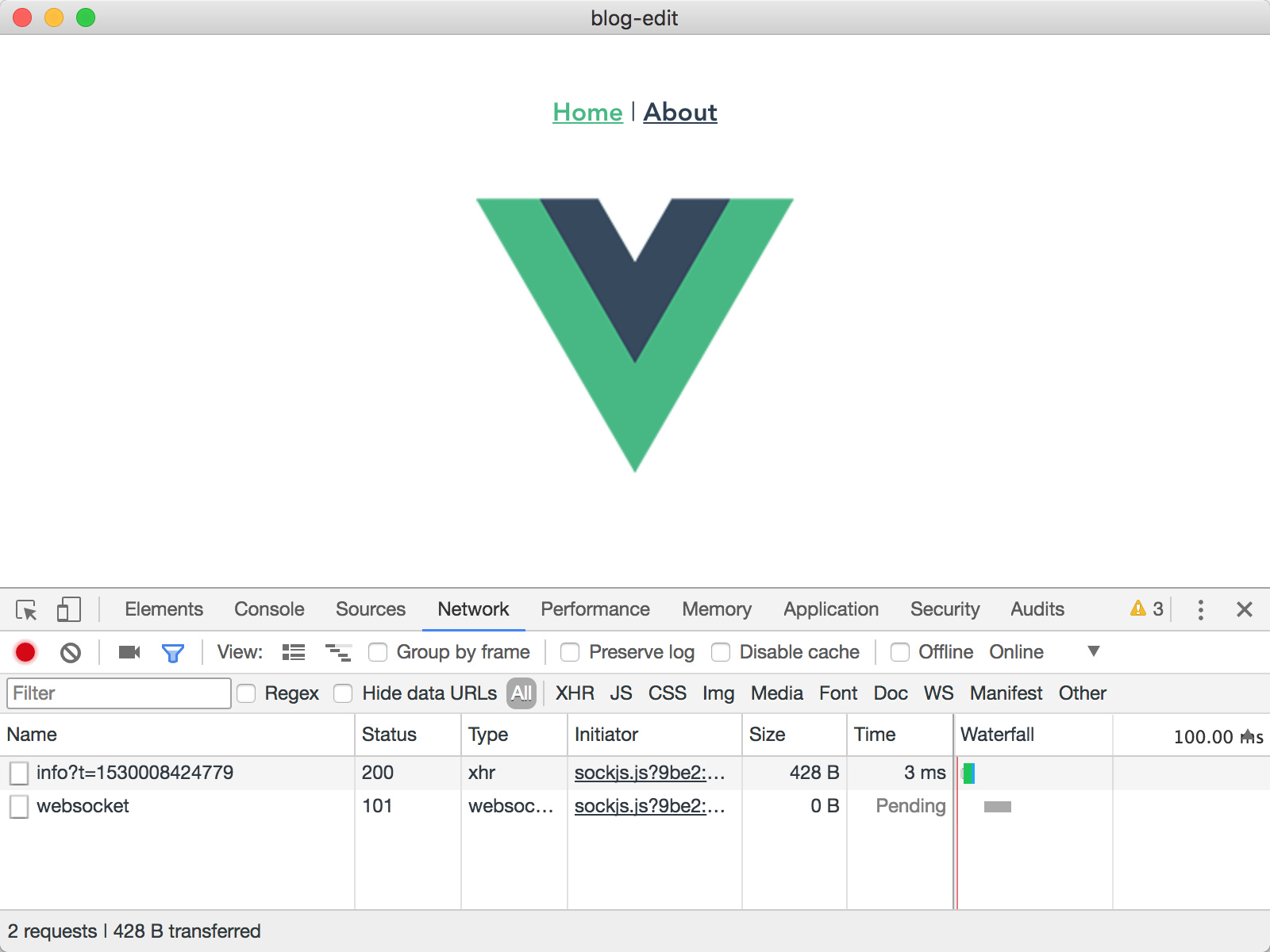Screen dimensions: 1270x952
Task: Check the Disable cache checkbox
Action: pyautogui.click(x=721, y=652)
